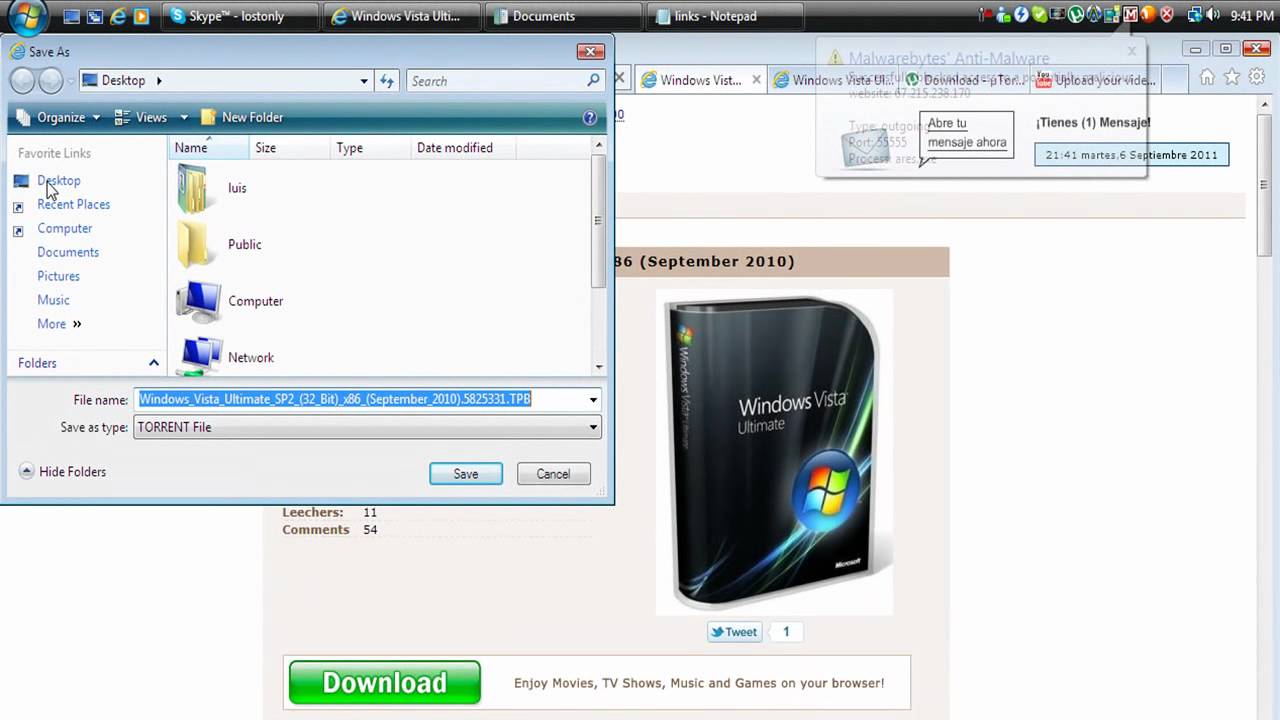Select the luis folder icon
Image resolution: width=1280 pixels, height=720 pixels.
click(x=192, y=188)
